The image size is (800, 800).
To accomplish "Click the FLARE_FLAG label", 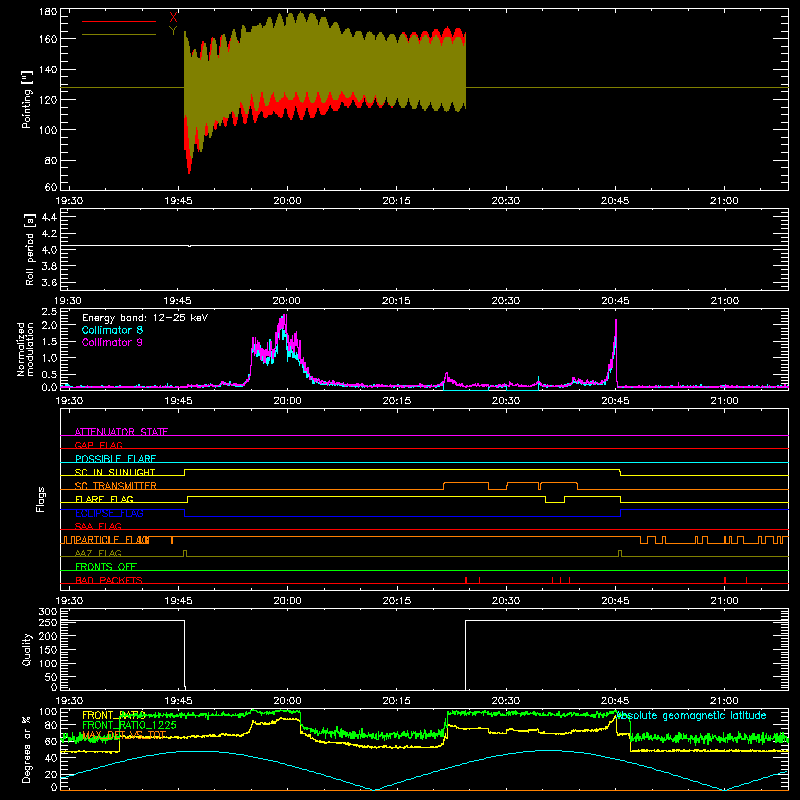I will pyautogui.click(x=104, y=499).
